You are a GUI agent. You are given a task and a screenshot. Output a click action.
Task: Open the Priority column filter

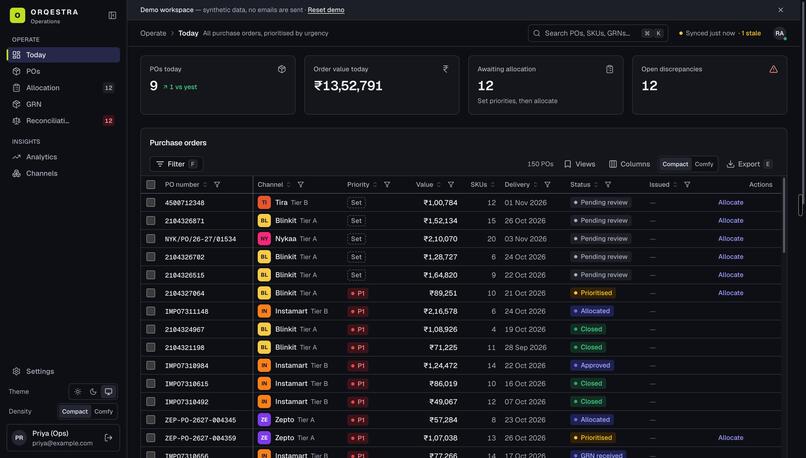[x=387, y=185]
